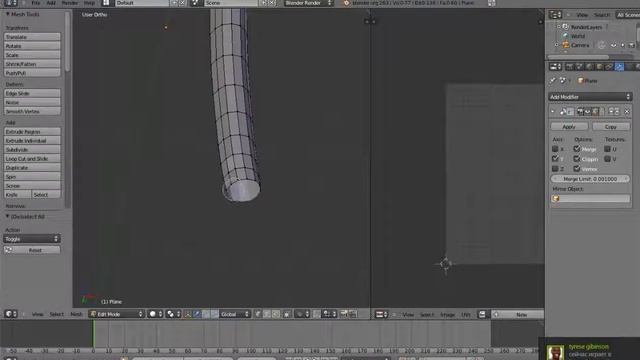Viewport: 640px width, 360px height.
Task: Click the Smooth Vertex button
Action: pyautogui.click(x=32, y=111)
